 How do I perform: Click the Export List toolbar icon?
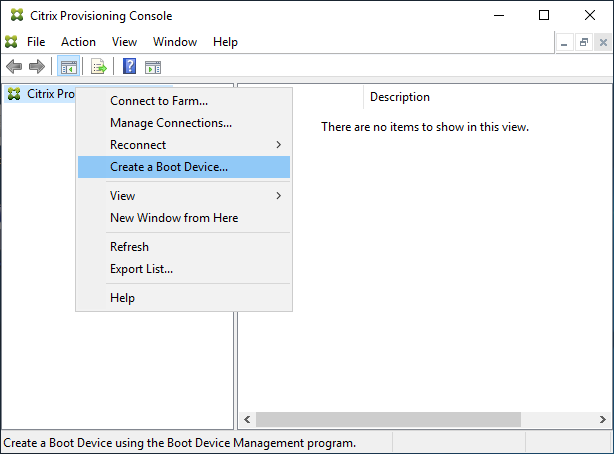coord(98,67)
